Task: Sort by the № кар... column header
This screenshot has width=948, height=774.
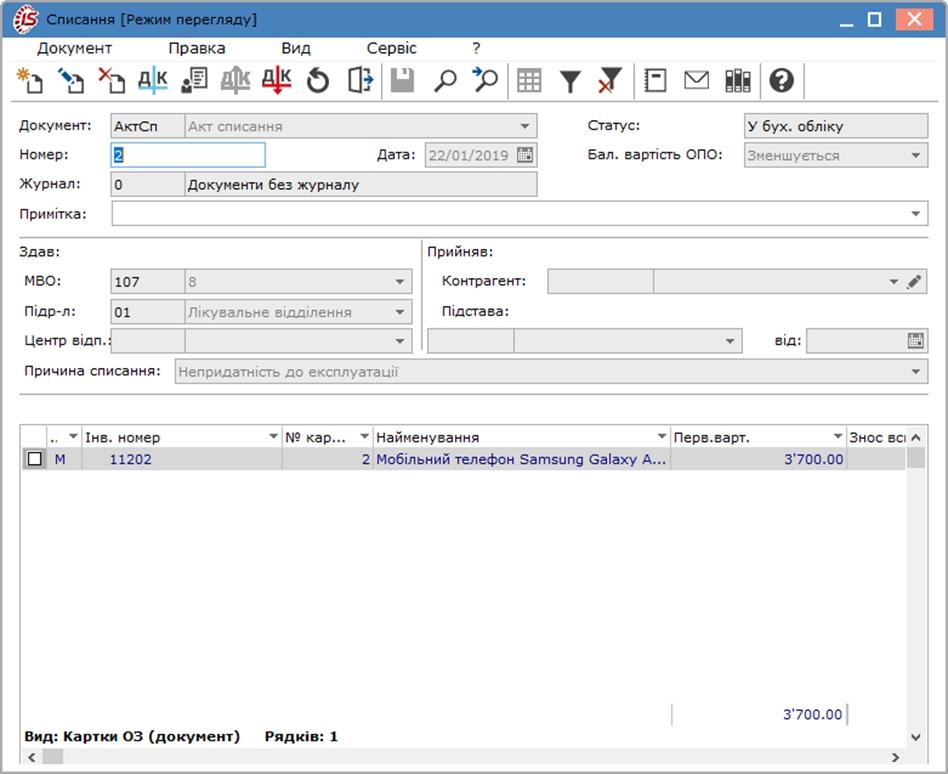Action: (x=326, y=437)
